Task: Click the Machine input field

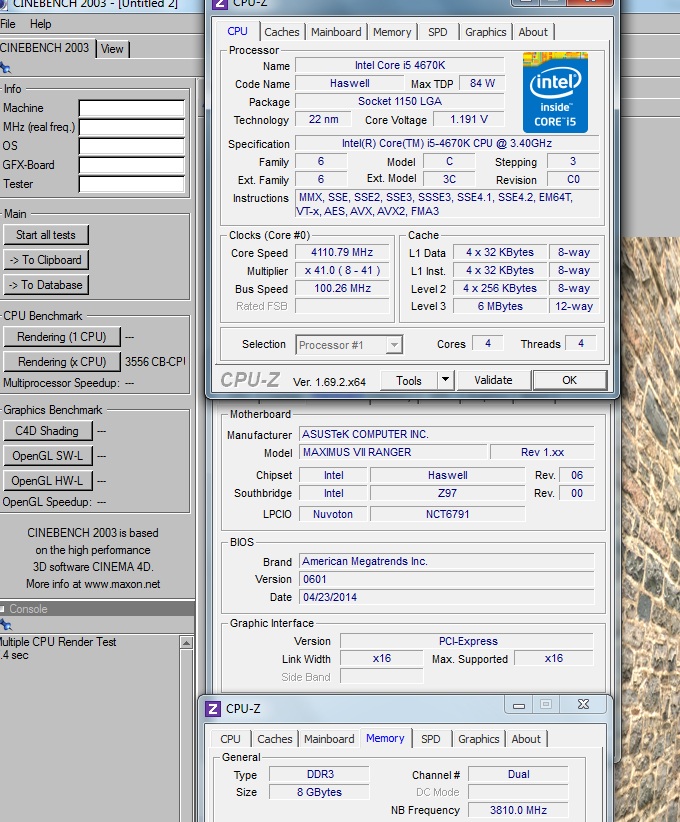Action: (x=132, y=108)
